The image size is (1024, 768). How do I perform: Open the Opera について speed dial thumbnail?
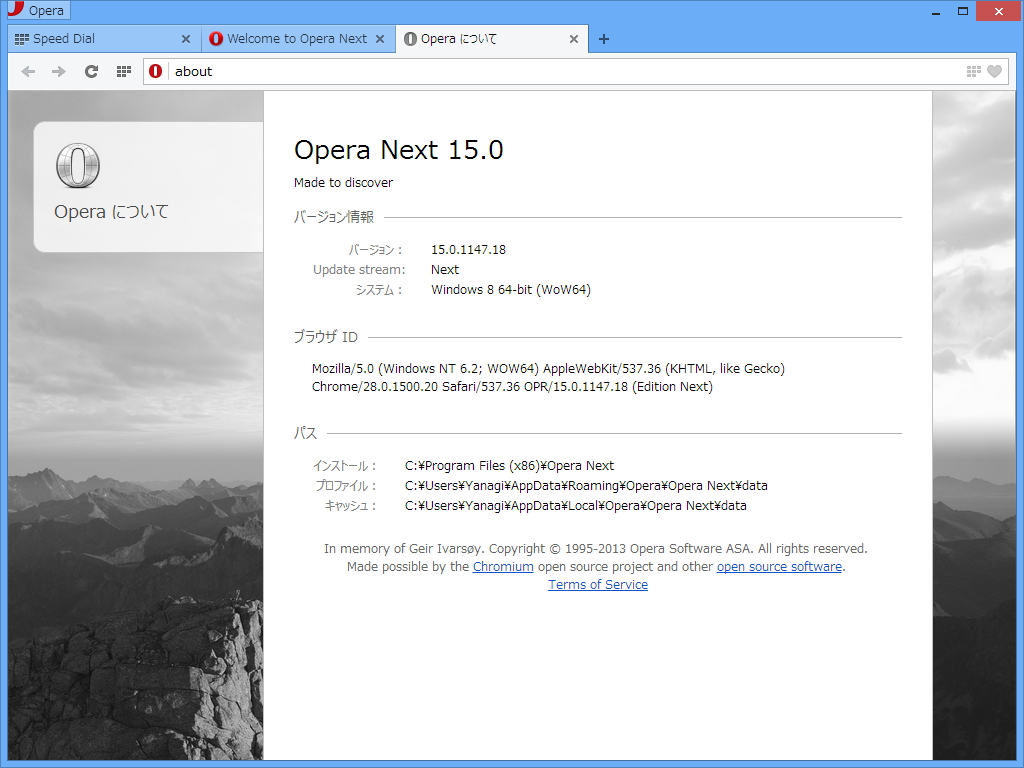pyautogui.click(x=150, y=186)
